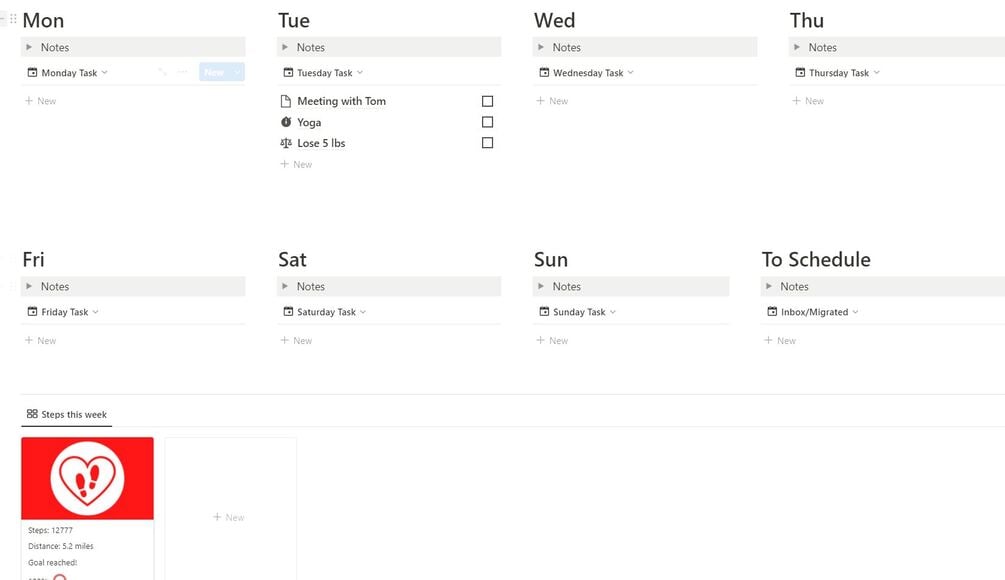Click the page icon beside Meeting with Tom
This screenshot has width=1005, height=580.
coord(286,101)
